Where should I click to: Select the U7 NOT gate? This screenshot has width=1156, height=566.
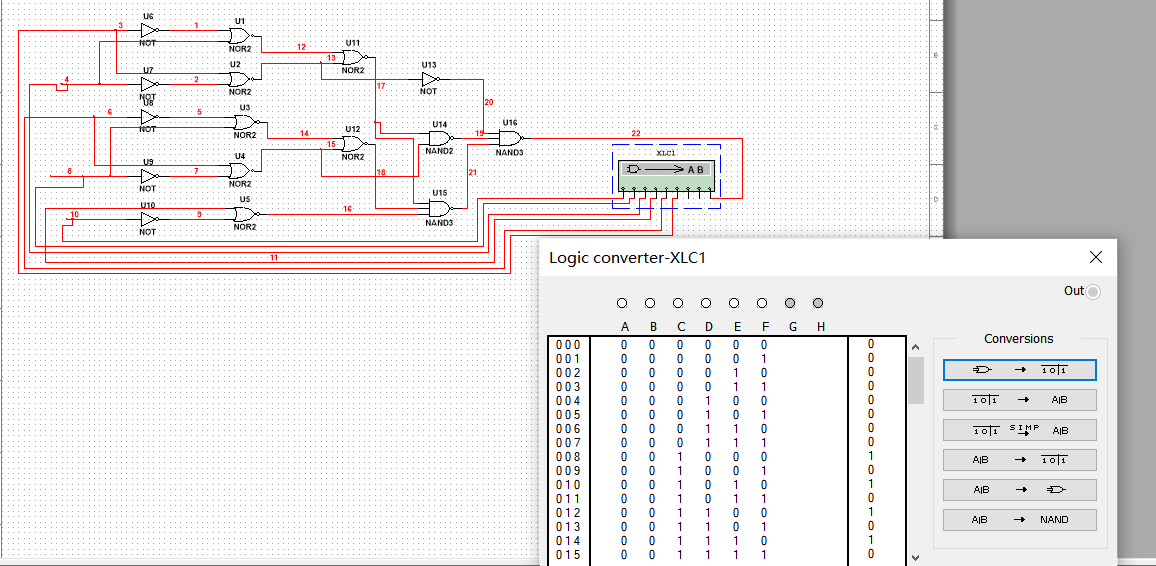[149, 85]
